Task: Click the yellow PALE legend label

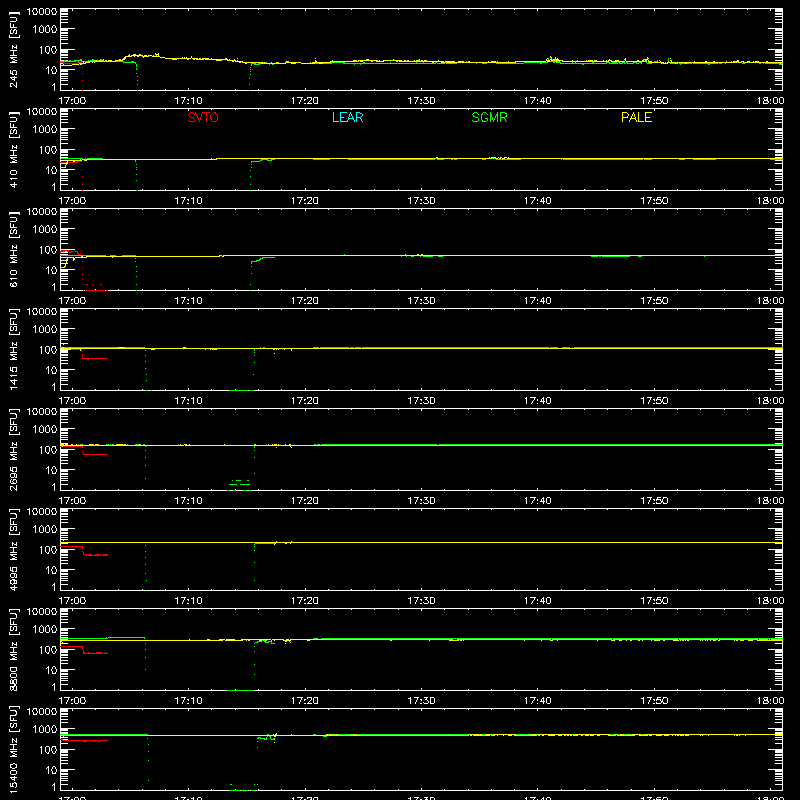Action: pyautogui.click(x=636, y=117)
